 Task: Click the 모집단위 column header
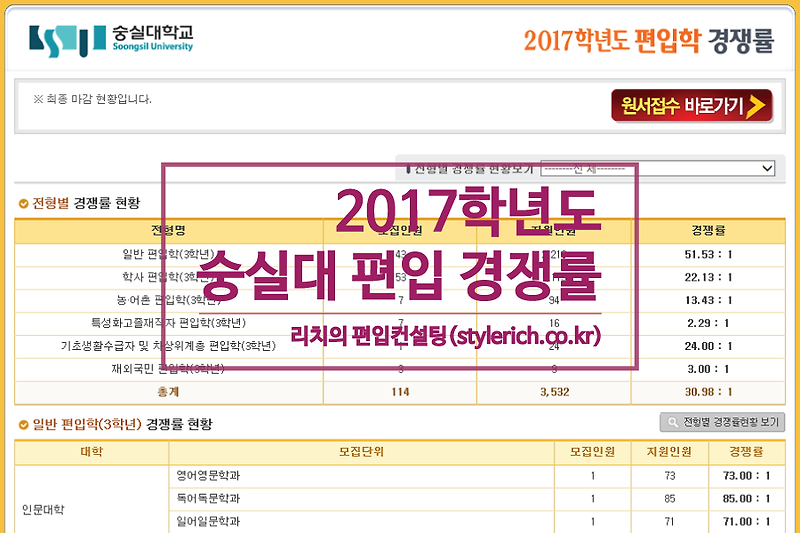point(361,452)
